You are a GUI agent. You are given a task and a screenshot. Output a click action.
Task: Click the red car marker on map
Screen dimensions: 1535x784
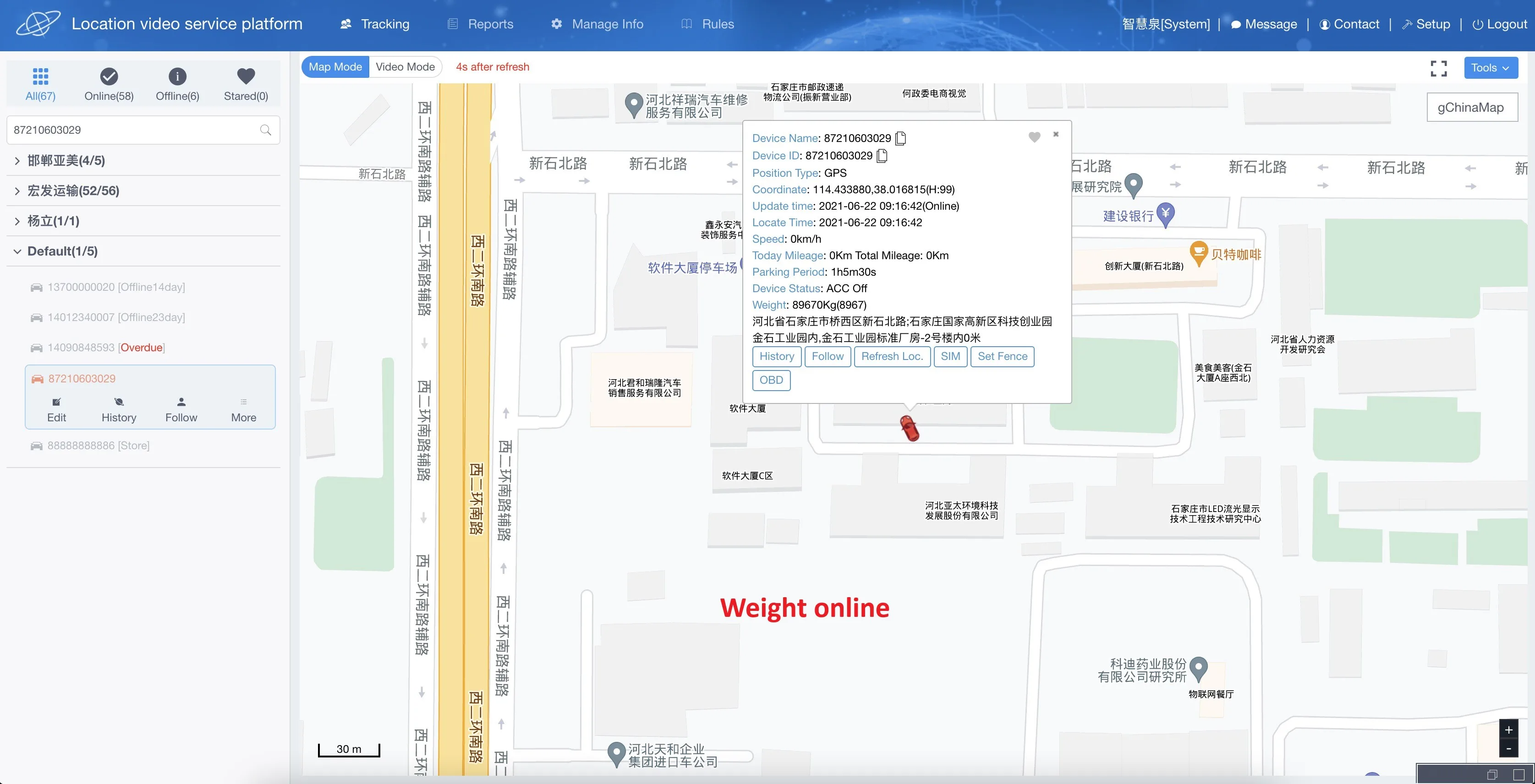[x=910, y=428]
